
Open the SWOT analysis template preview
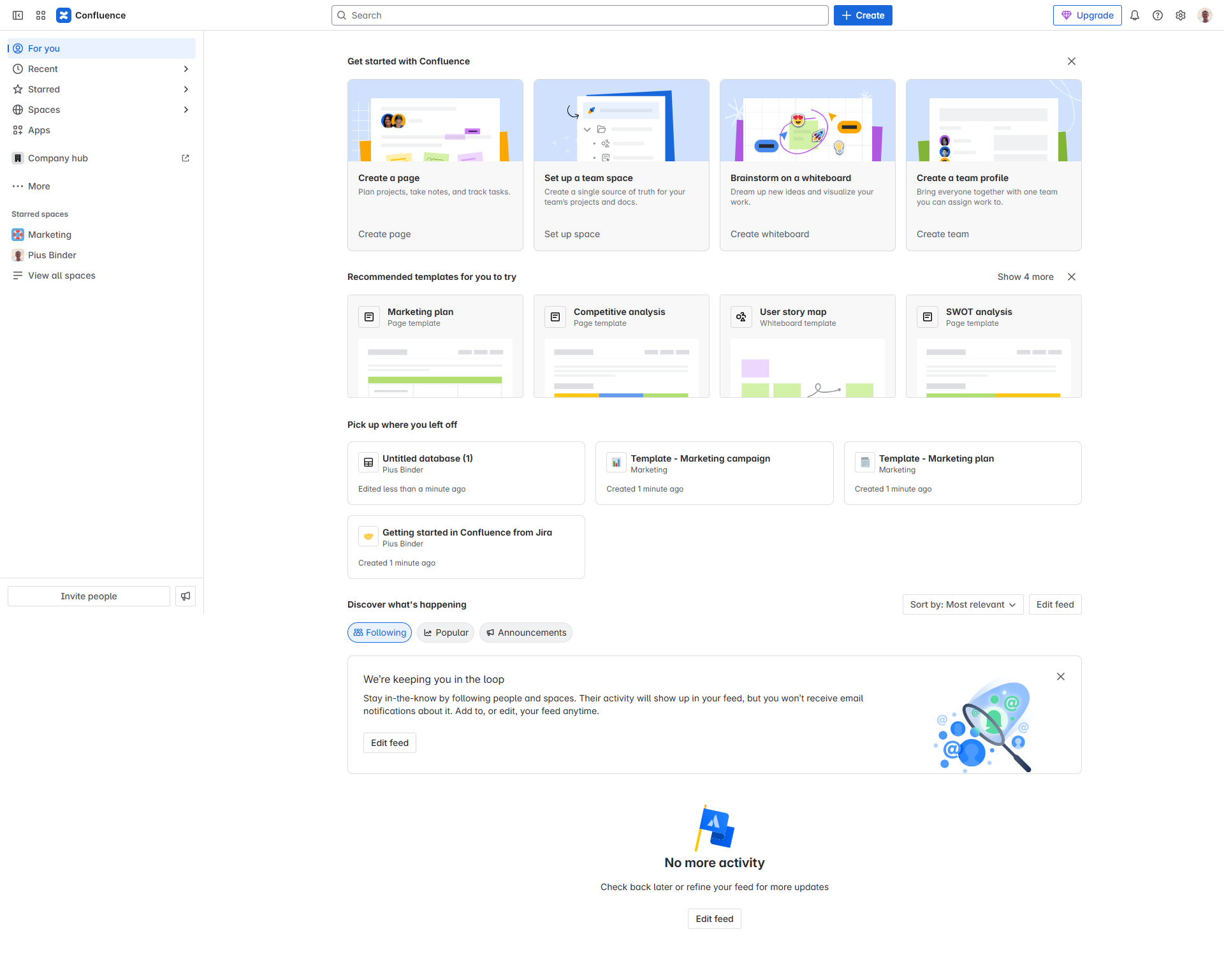994,368
